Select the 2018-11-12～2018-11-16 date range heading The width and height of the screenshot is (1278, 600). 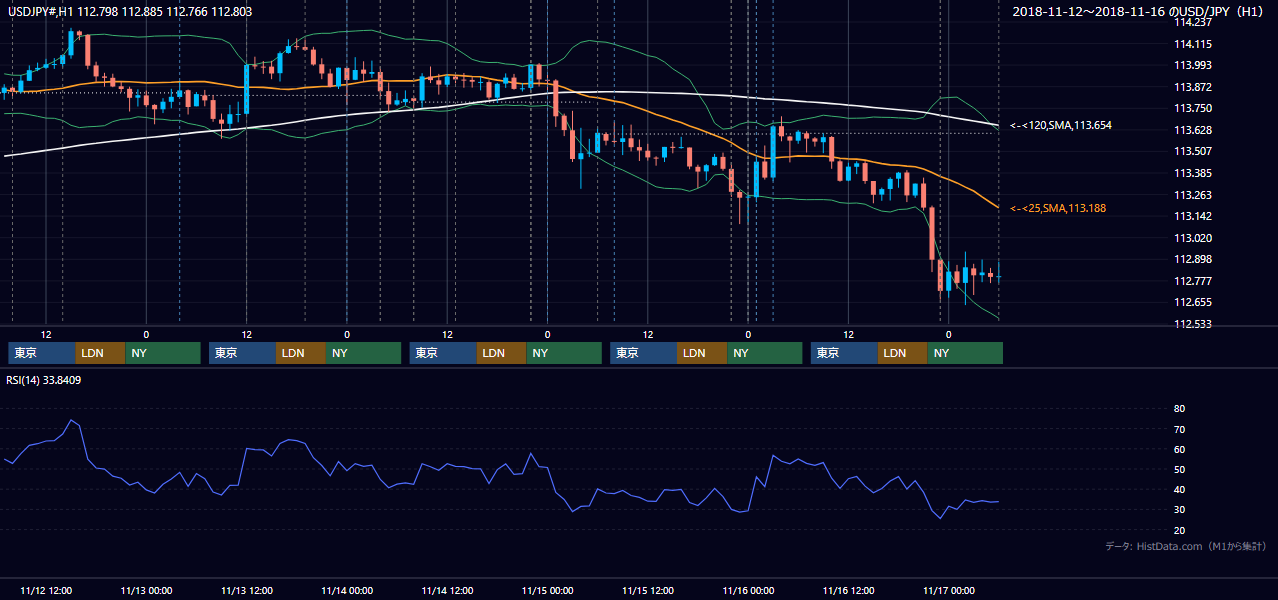[1137, 11]
